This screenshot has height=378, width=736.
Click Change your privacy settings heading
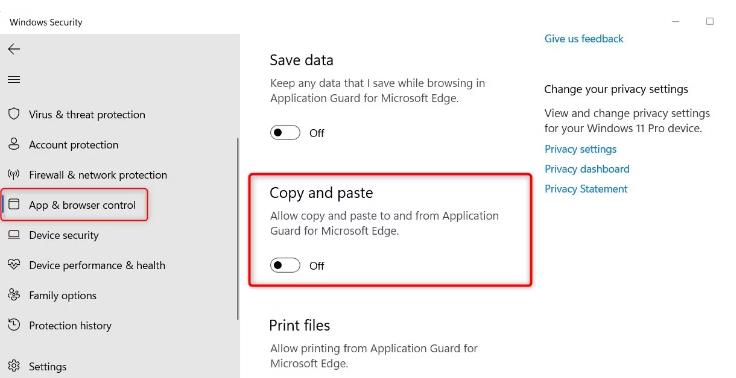[616, 89]
